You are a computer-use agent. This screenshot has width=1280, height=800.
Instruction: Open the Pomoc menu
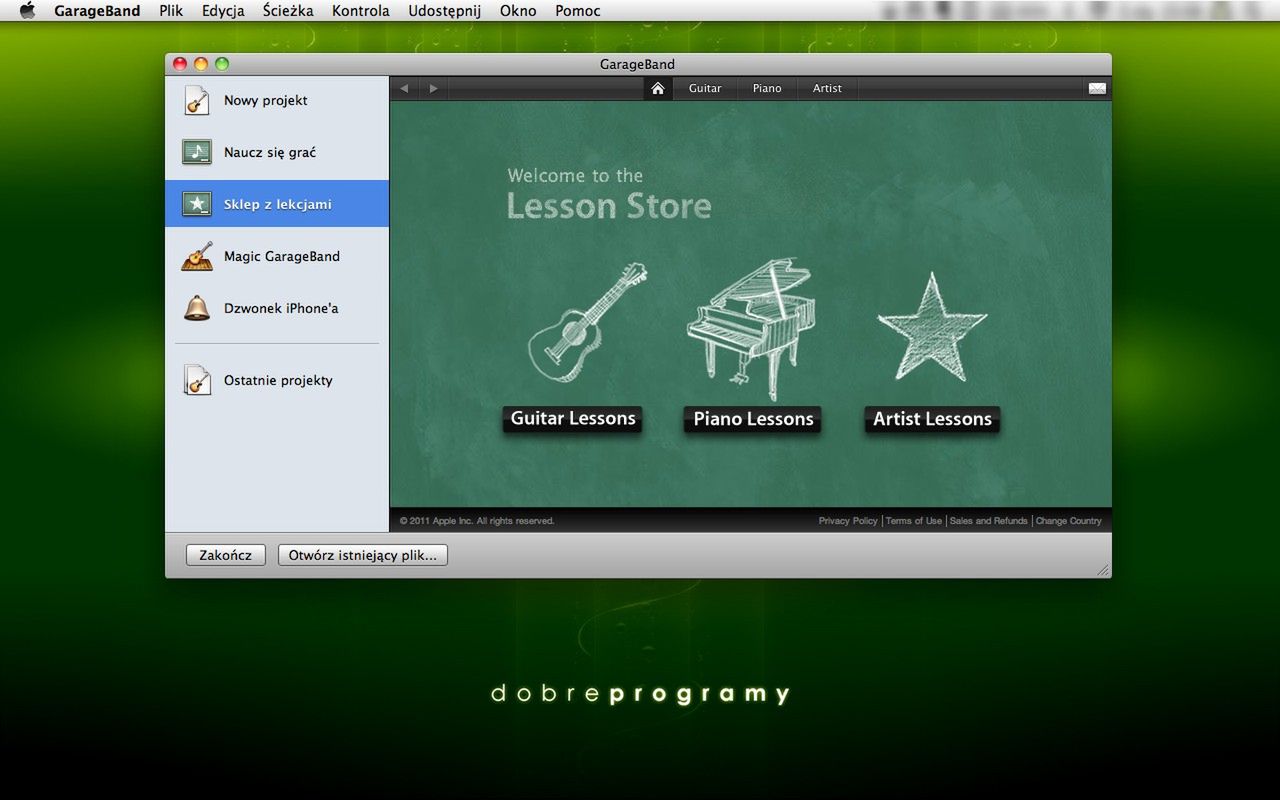click(578, 11)
